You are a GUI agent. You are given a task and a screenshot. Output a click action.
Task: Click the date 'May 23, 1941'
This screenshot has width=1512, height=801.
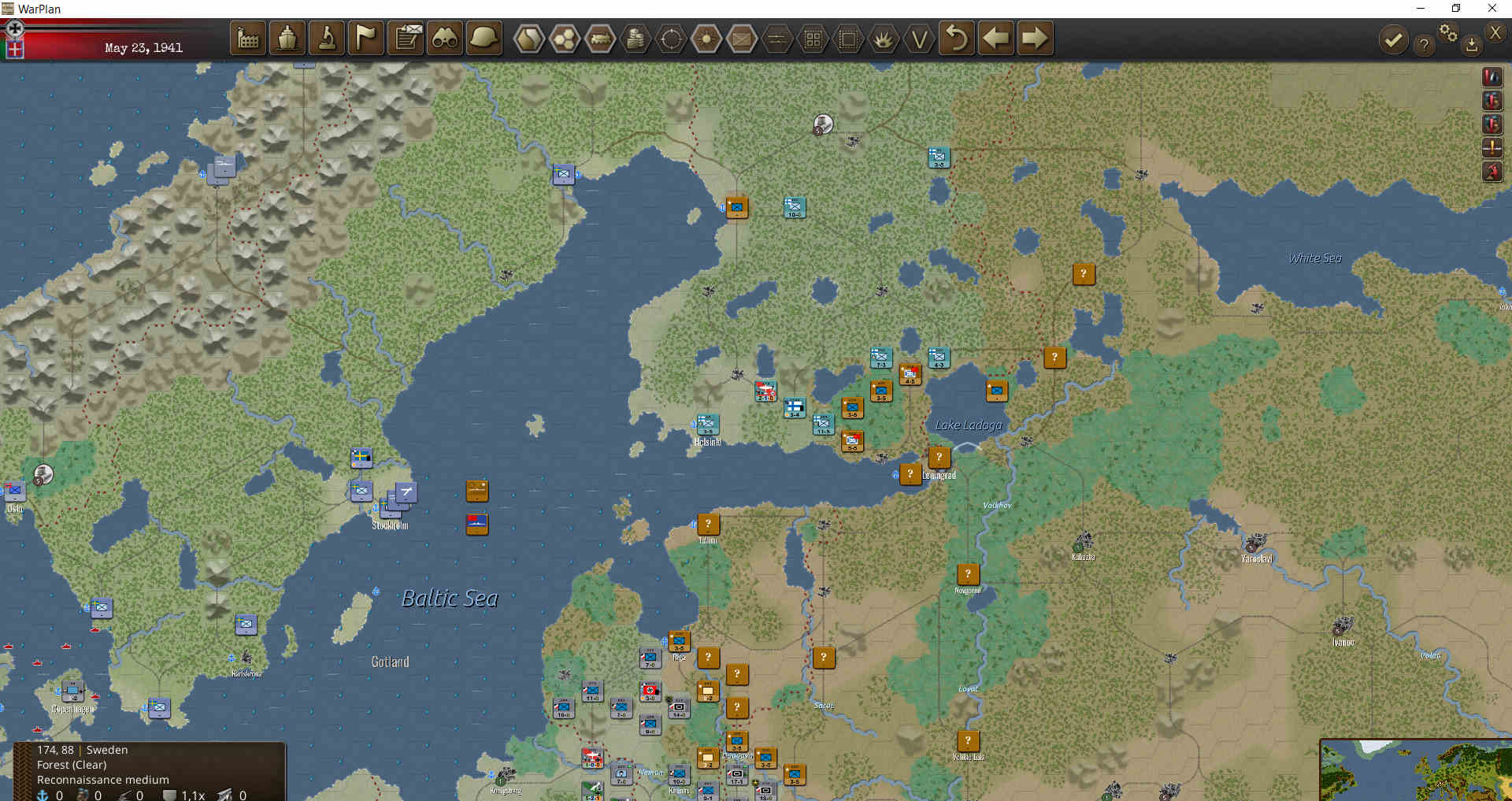pyautogui.click(x=143, y=48)
